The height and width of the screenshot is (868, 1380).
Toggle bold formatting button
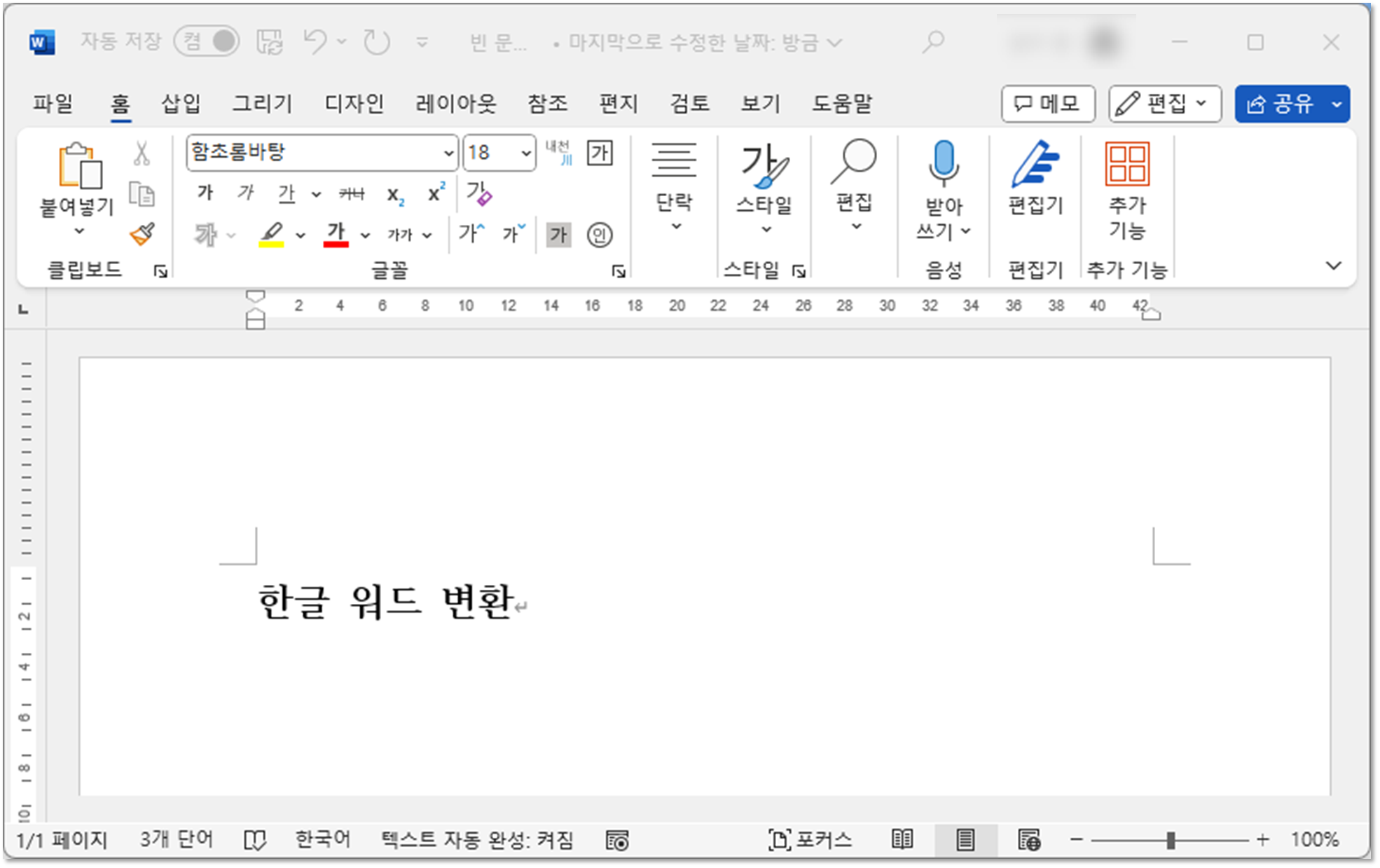click(205, 193)
